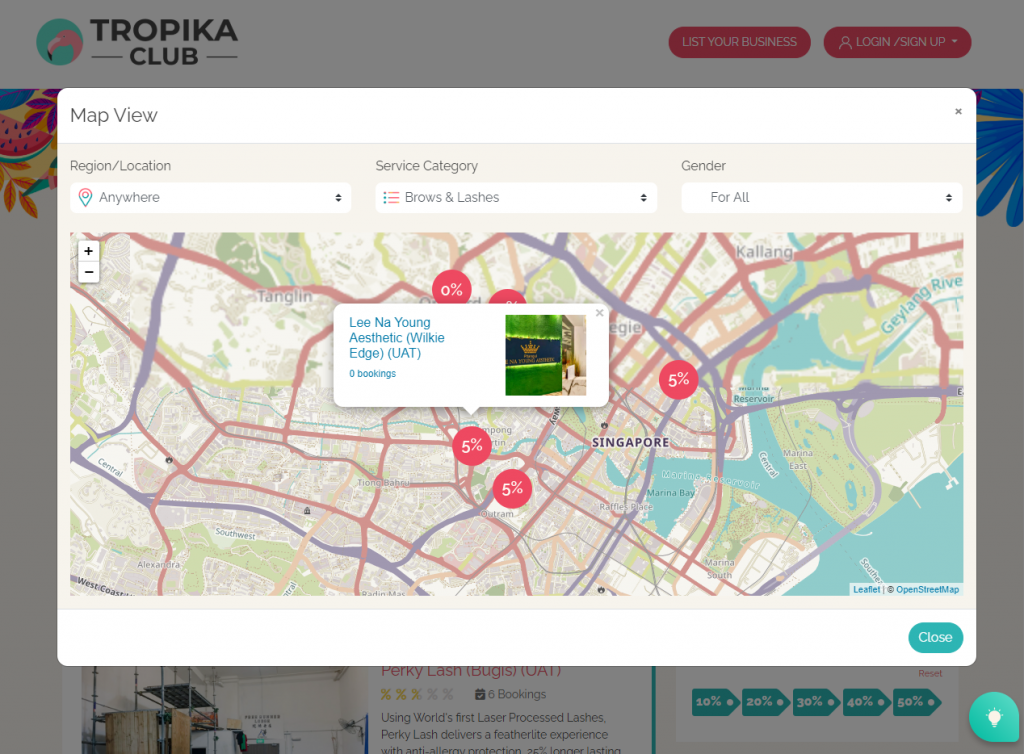1024x754 pixels.
Task: Zoom in on the map
Action: pos(89,251)
